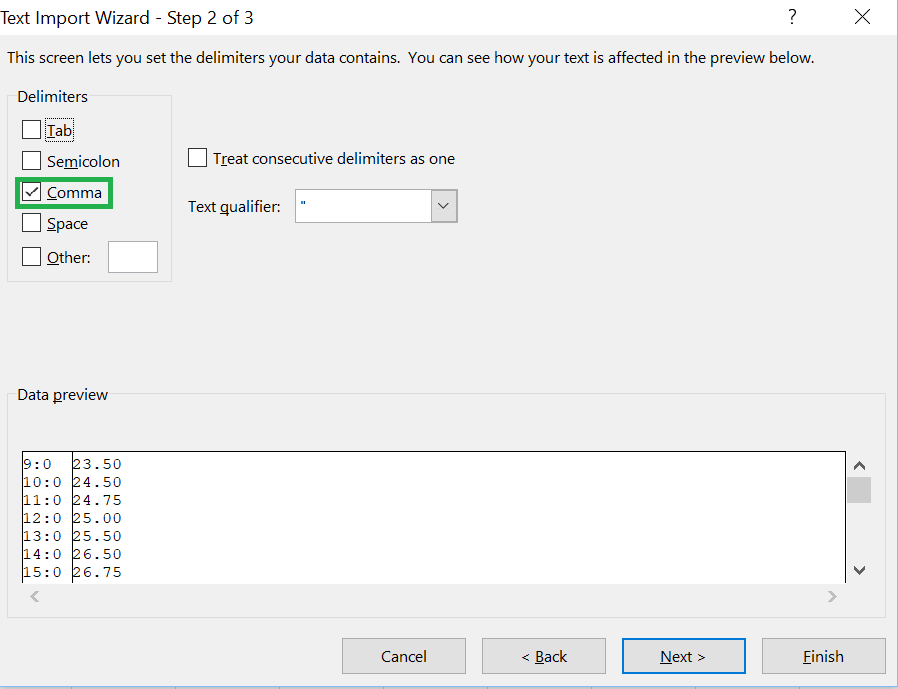Click the Help question mark icon

(x=791, y=16)
